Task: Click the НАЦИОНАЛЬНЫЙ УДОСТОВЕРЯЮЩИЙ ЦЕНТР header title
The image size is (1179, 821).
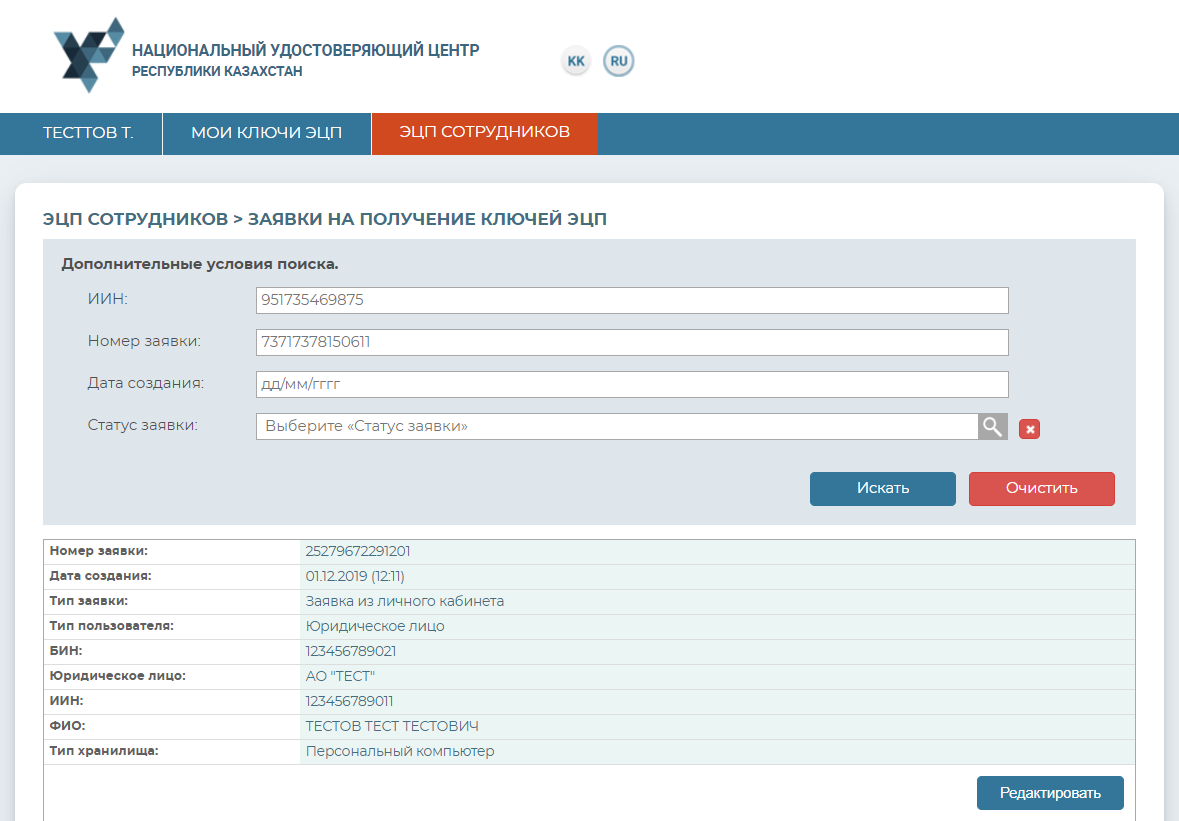Action: (305, 50)
